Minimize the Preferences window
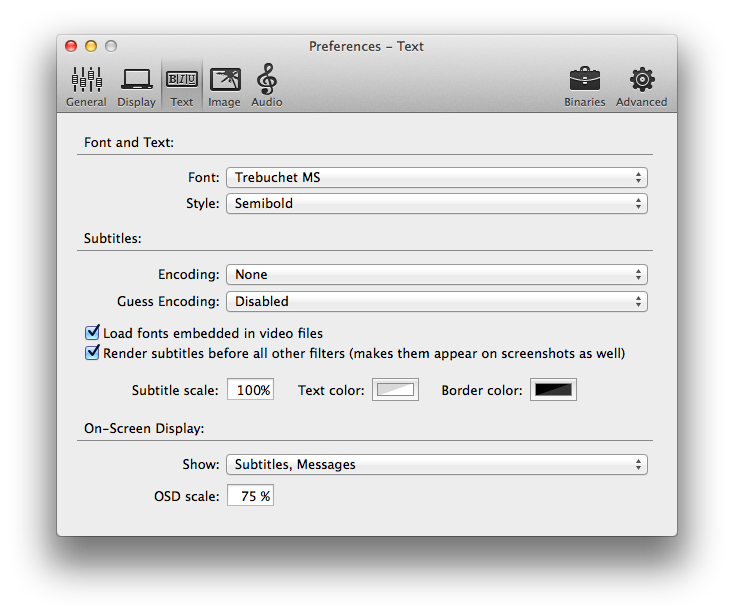734x615 pixels. pyautogui.click(x=91, y=46)
